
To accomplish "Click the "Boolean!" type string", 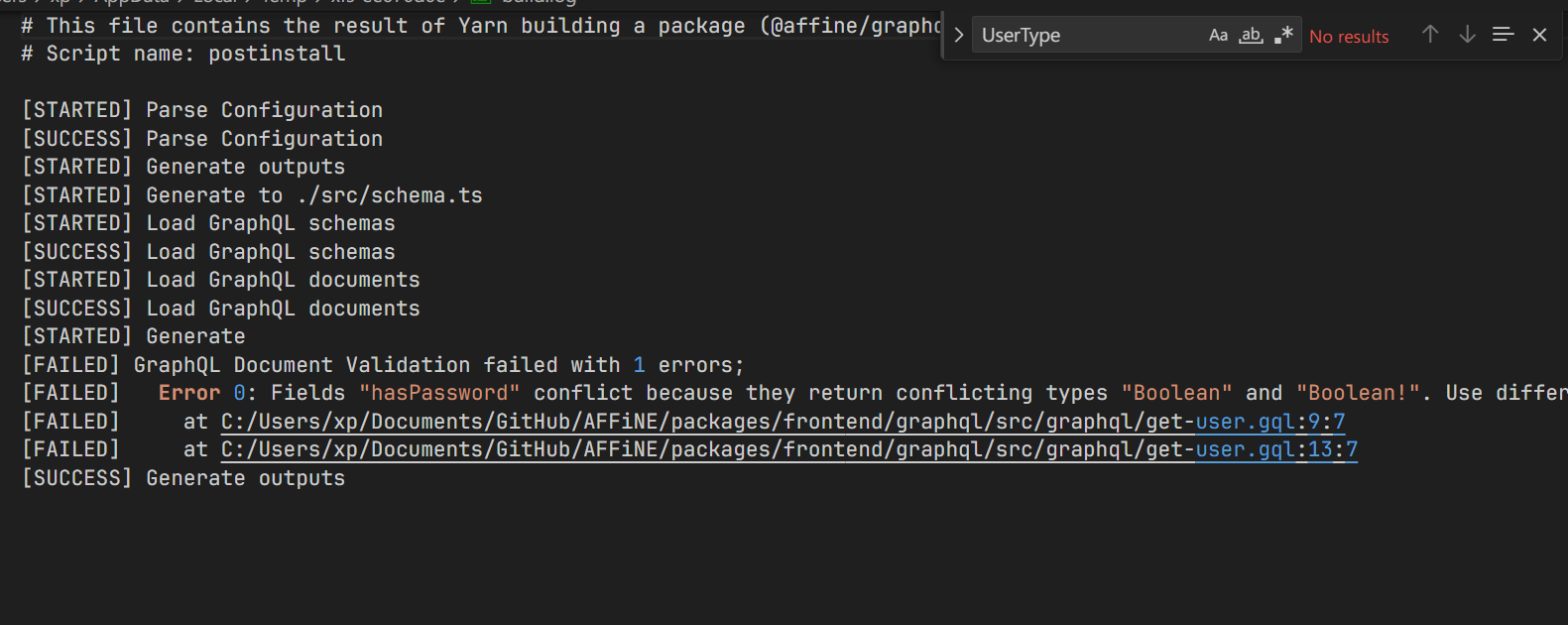I will 1358,394.
